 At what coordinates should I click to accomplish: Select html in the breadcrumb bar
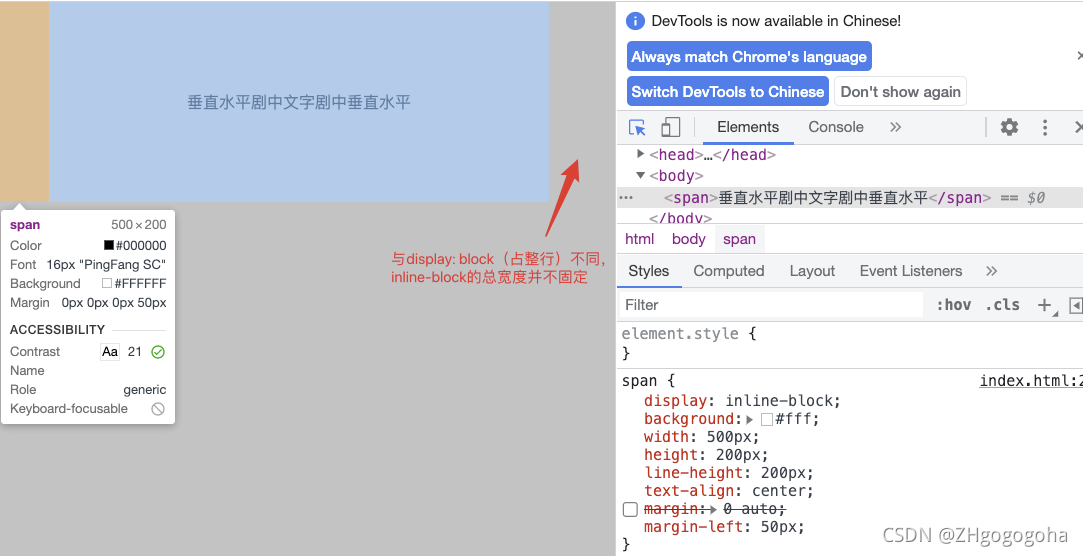click(x=640, y=239)
